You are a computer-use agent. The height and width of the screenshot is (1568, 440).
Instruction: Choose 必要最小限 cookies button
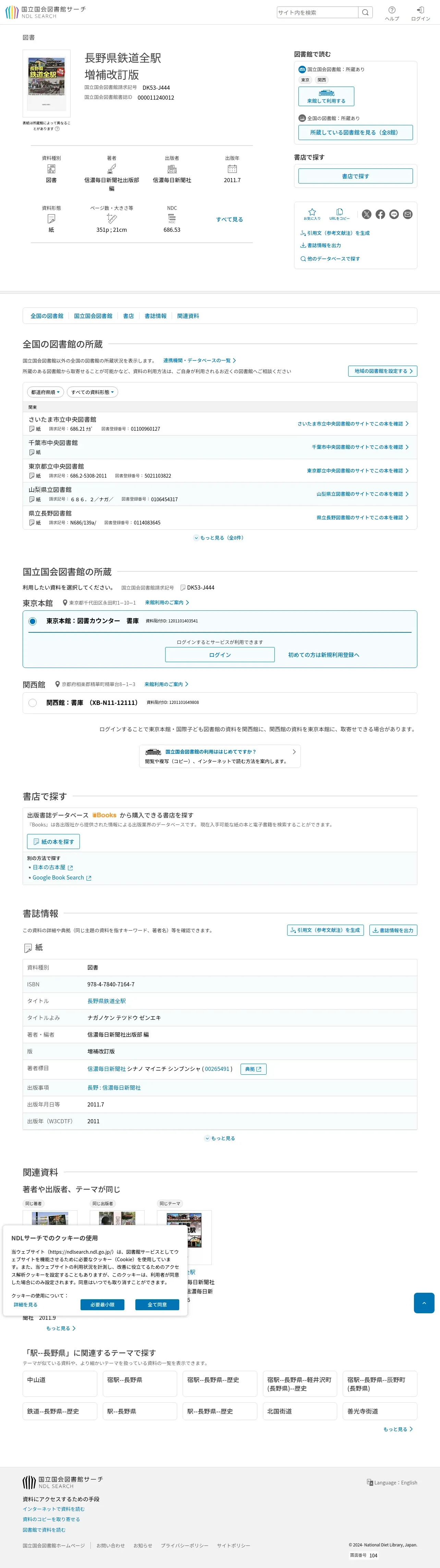click(x=102, y=1304)
